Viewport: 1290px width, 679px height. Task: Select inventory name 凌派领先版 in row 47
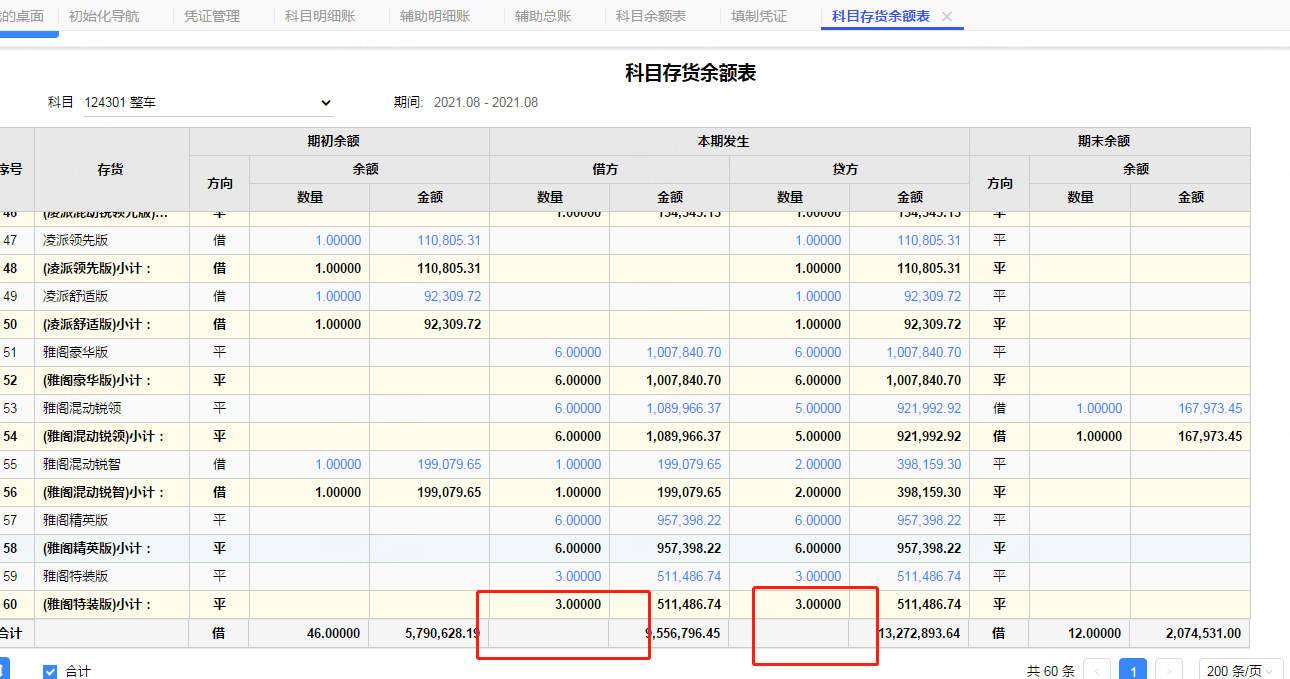(x=76, y=240)
